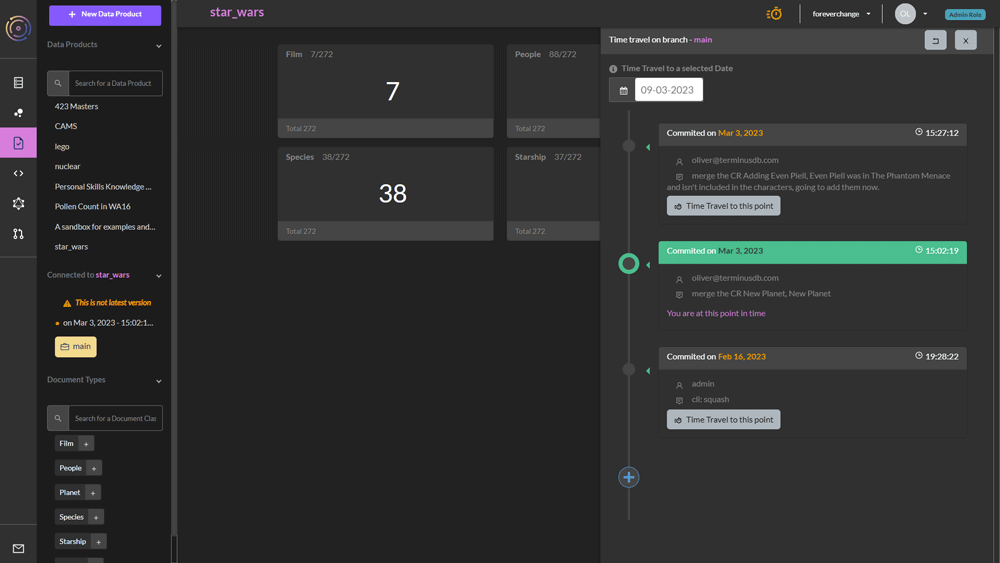Viewport: 1000px width, 563px height.
Task: Select the Starship document type
Action: pos(73,541)
